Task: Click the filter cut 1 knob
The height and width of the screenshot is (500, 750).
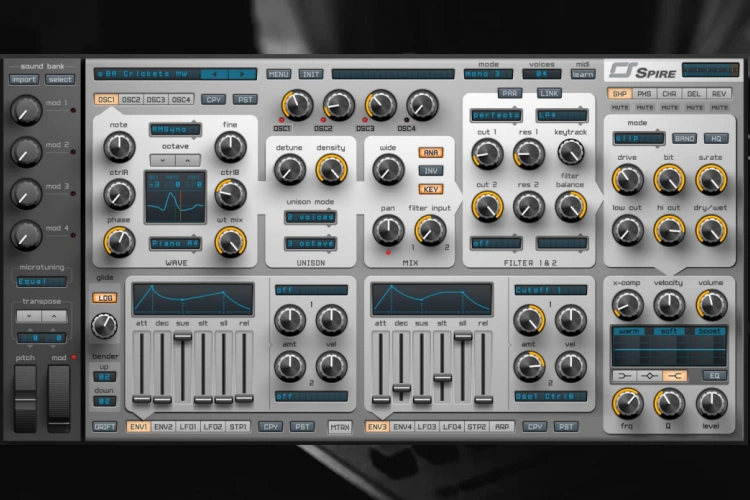Action: [x=487, y=155]
